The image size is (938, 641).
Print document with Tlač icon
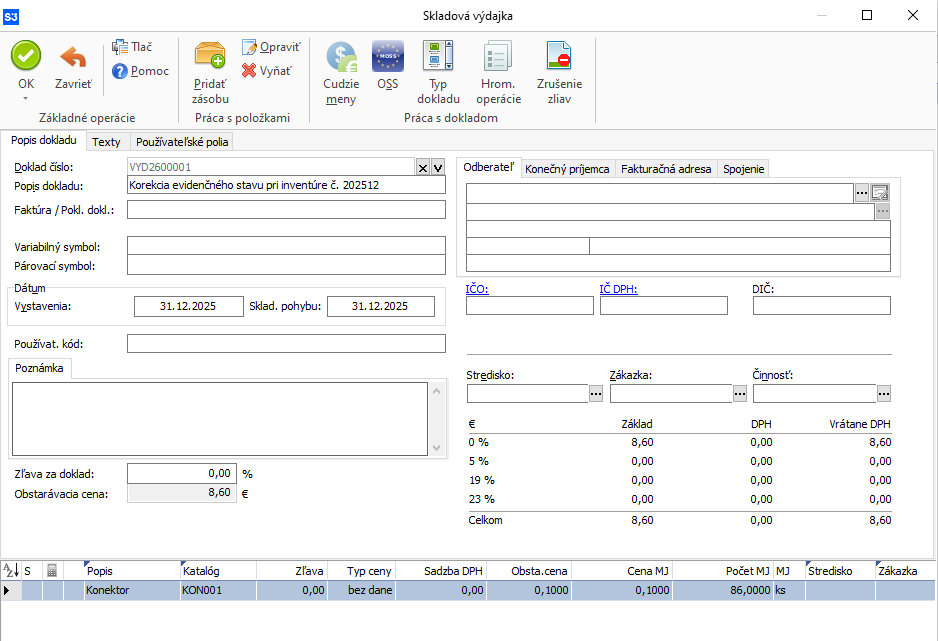click(121, 47)
